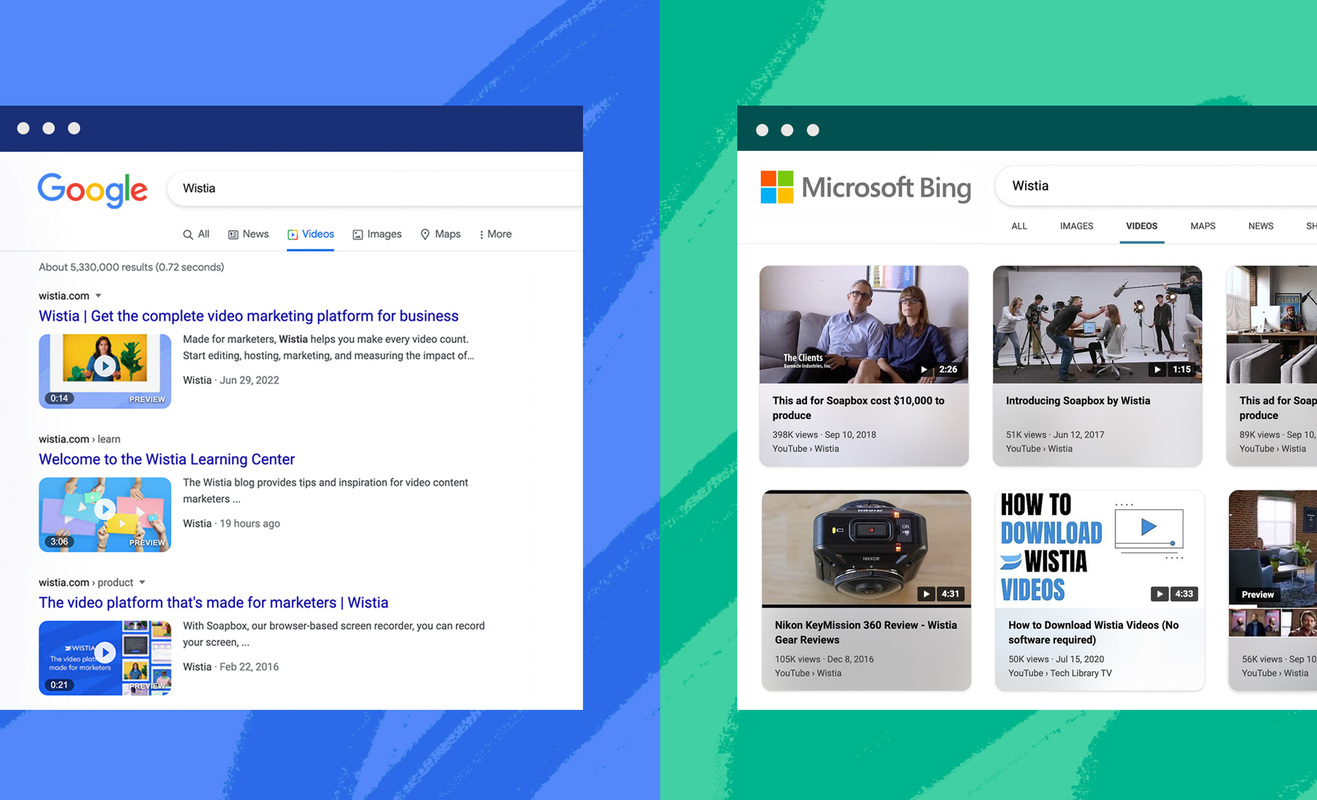Image resolution: width=1317 pixels, height=800 pixels.
Task: Click the play button on the 0:21 video thumbnail
Action: click(105, 653)
